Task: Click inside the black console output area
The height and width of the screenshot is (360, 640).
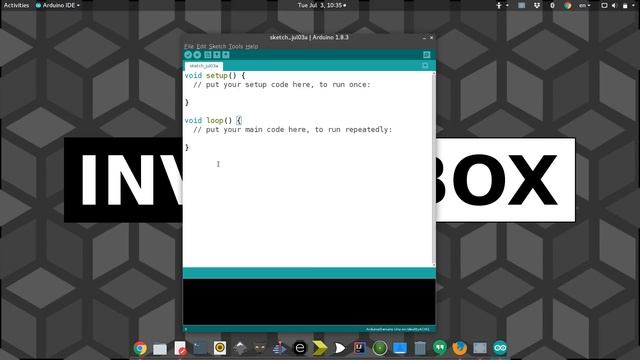Action: [309, 302]
